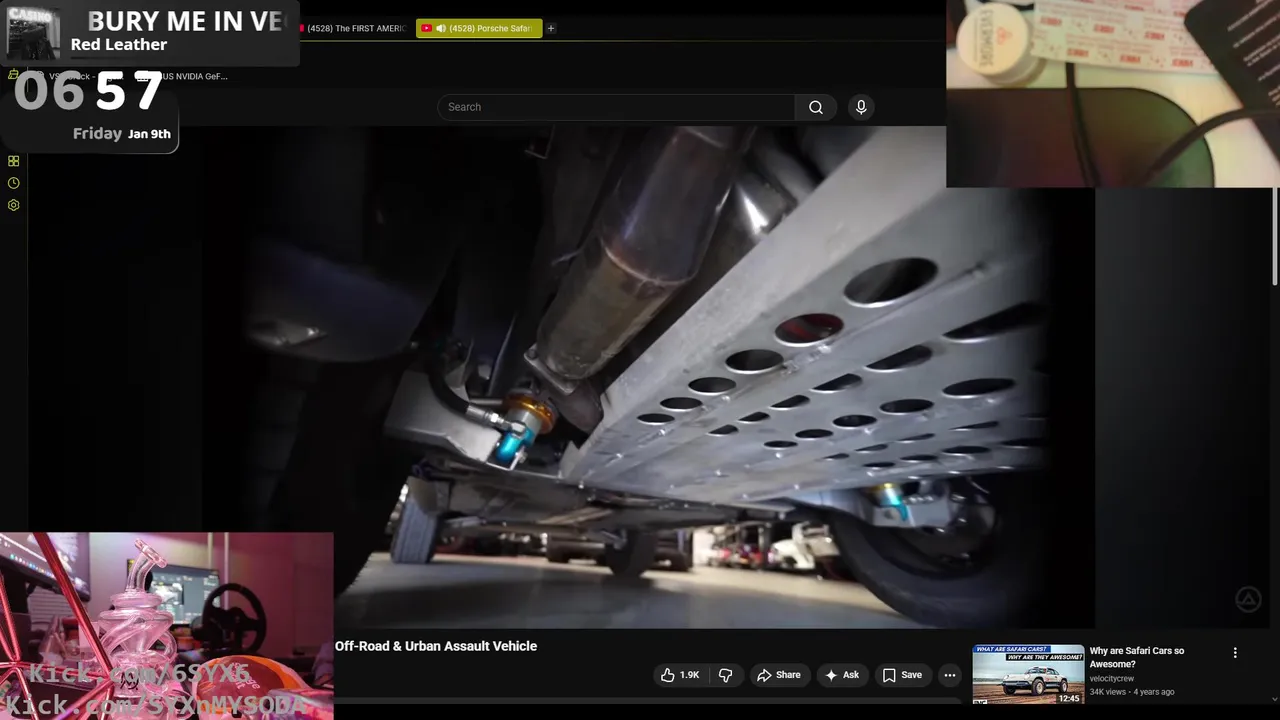This screenshot has width=1280, height=720.
Task: Click the scroll-to-top arrow icon at right
Action: [x=1248, y=599]
